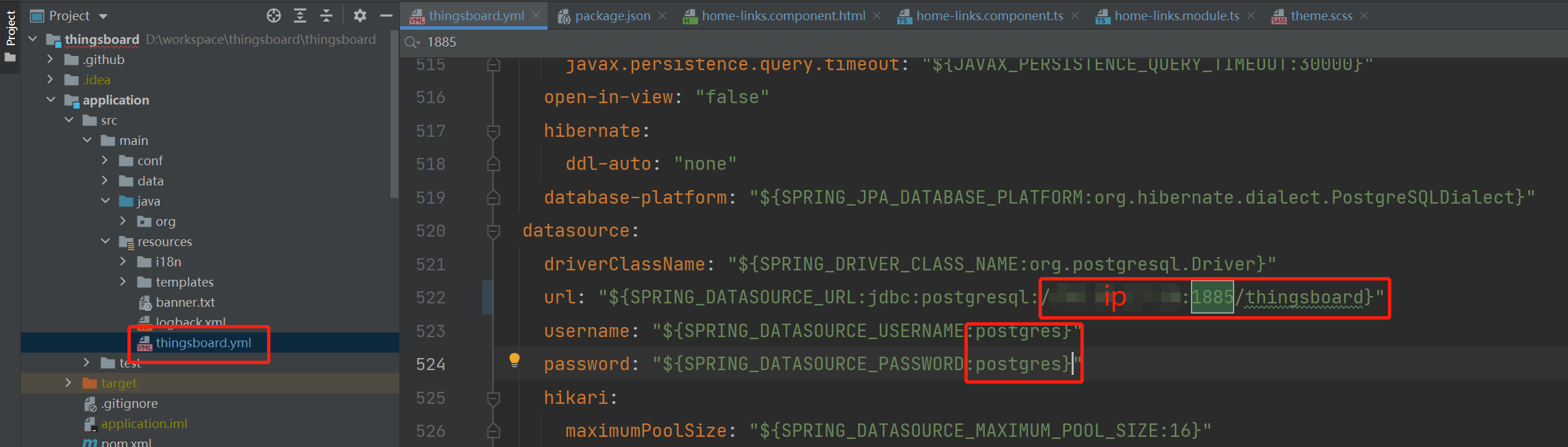The width and height of the screenshot is (1568, 447).
Task: Hide the Project tool window with minus icon
Action: click(386, 16)
